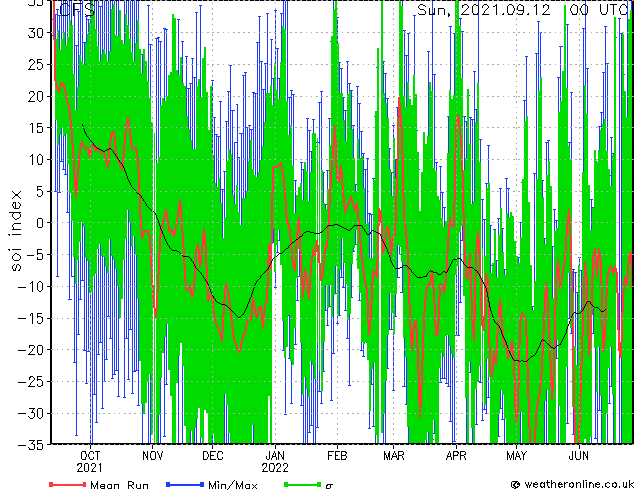Click the 'soi index' axis title

16,231
